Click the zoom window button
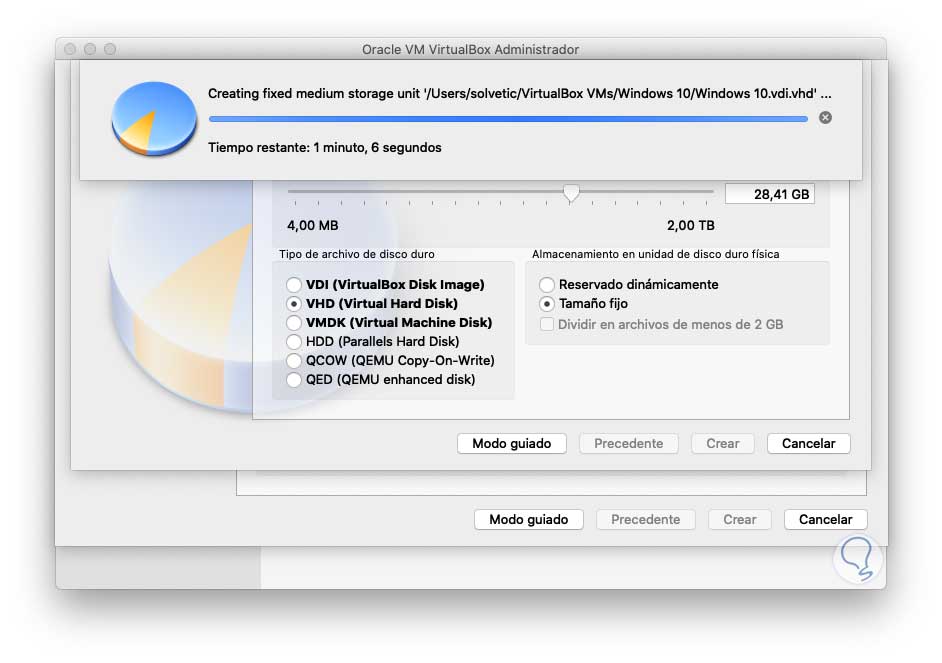This screenshot has height=663, width=942. pyautogui.click(x=110, y=49)
